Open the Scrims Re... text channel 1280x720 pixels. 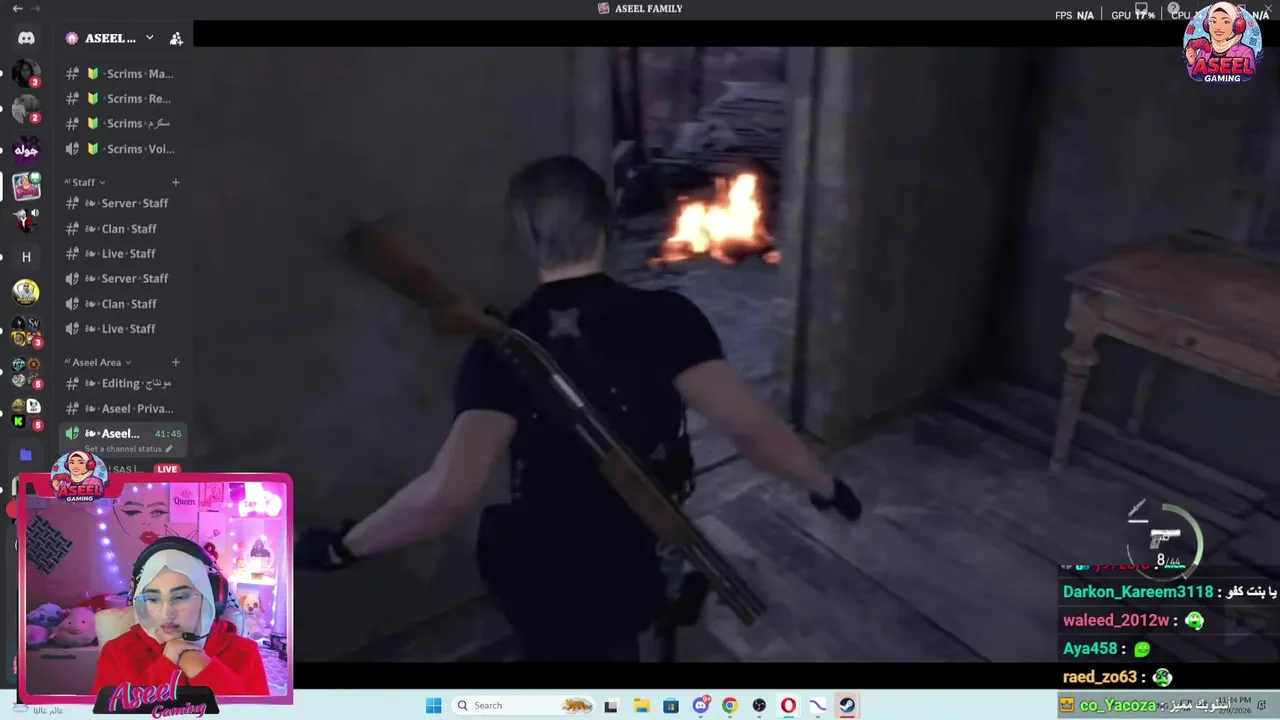(120, 98)
